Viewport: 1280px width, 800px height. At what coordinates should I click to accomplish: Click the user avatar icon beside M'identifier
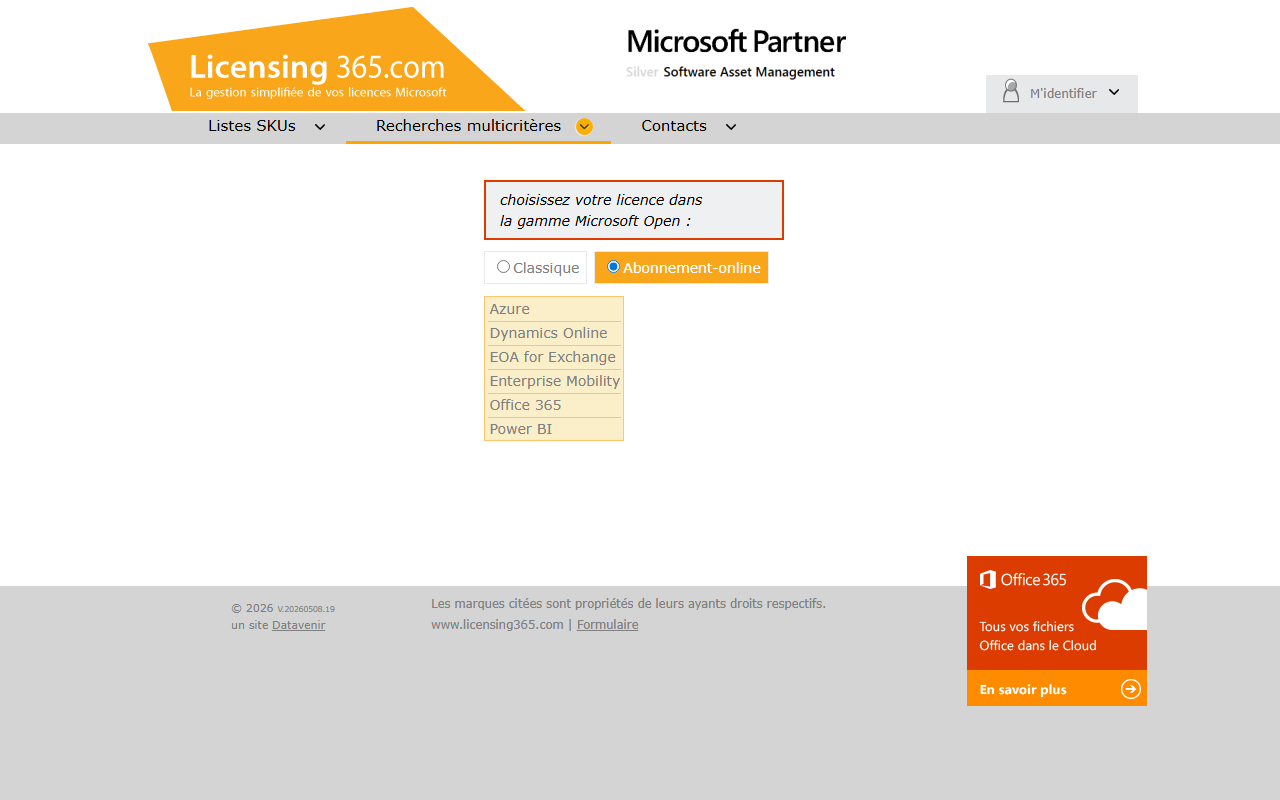tap(1011, 92)
